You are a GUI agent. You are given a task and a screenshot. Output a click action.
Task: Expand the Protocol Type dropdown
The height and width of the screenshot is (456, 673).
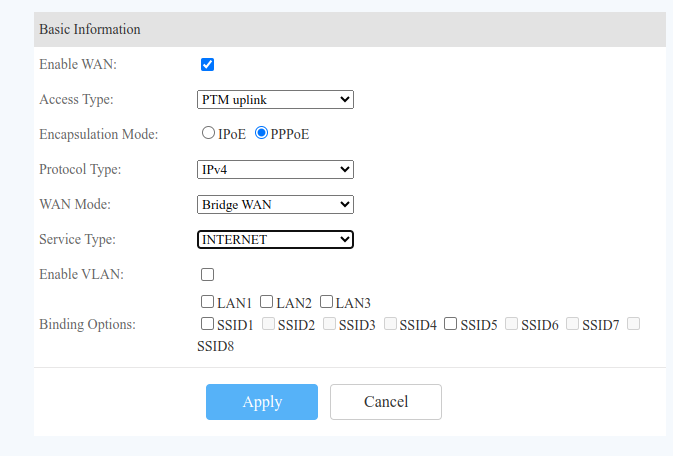(x=275, y=169)
